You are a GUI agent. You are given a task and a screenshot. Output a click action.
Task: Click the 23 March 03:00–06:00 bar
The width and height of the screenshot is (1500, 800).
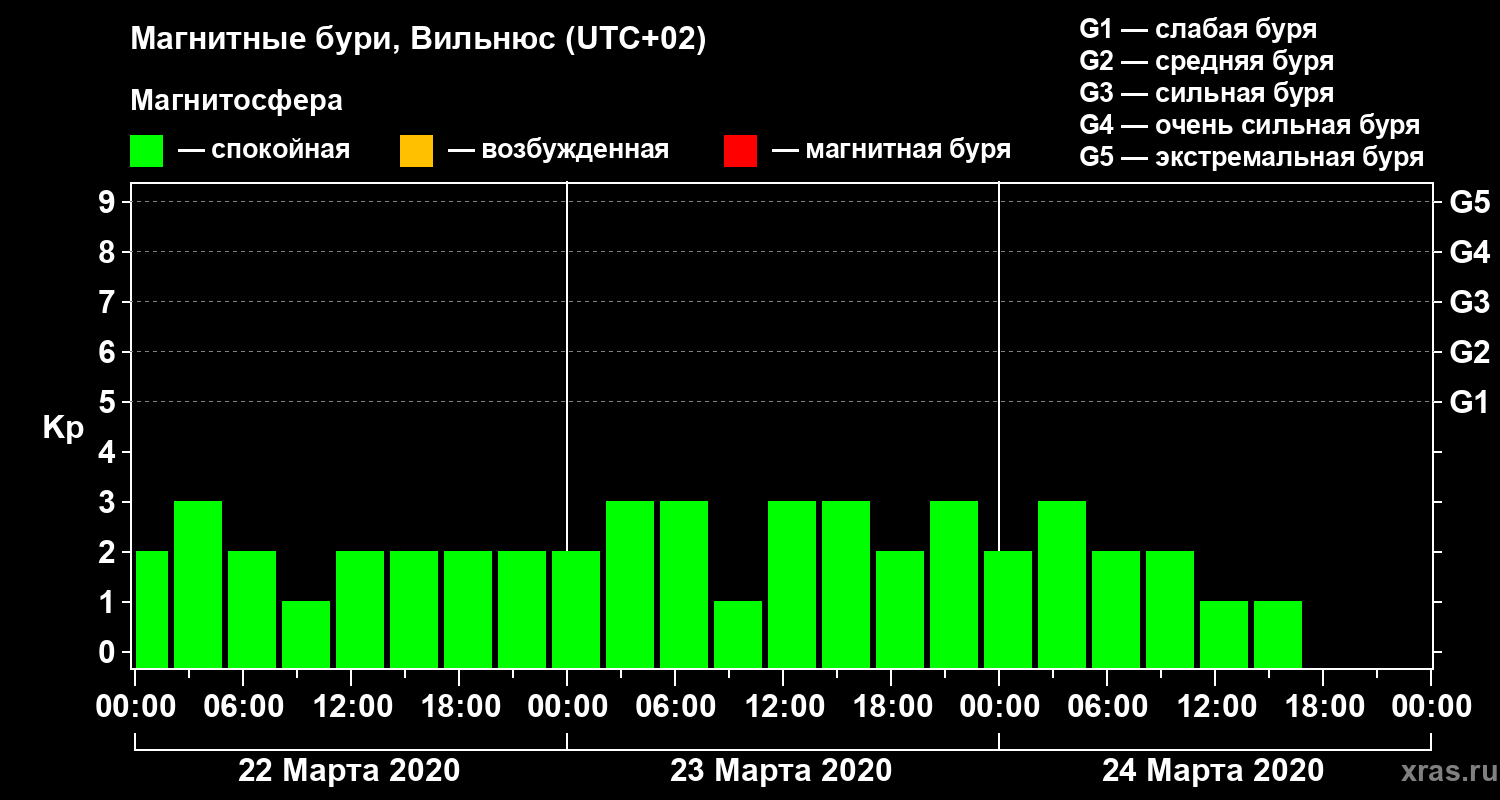pyautogui.click(x=630, y=584)
